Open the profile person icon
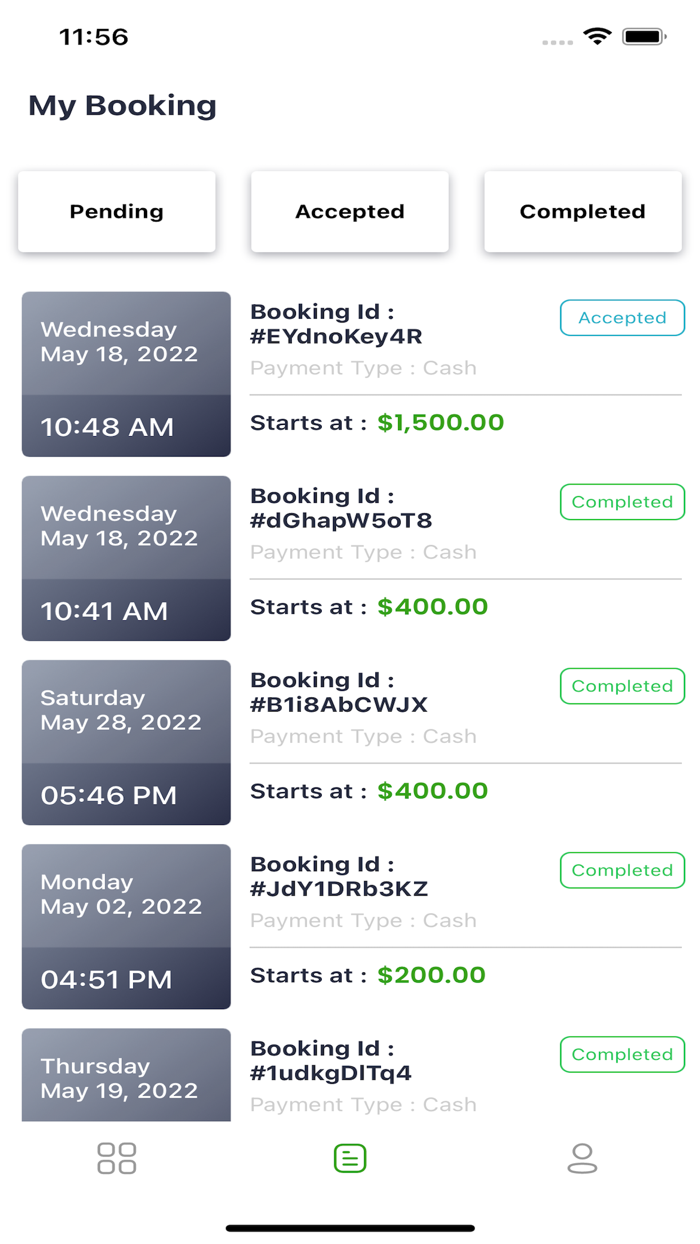The height and width of the screenshot is (1244, 700). 582,1158
